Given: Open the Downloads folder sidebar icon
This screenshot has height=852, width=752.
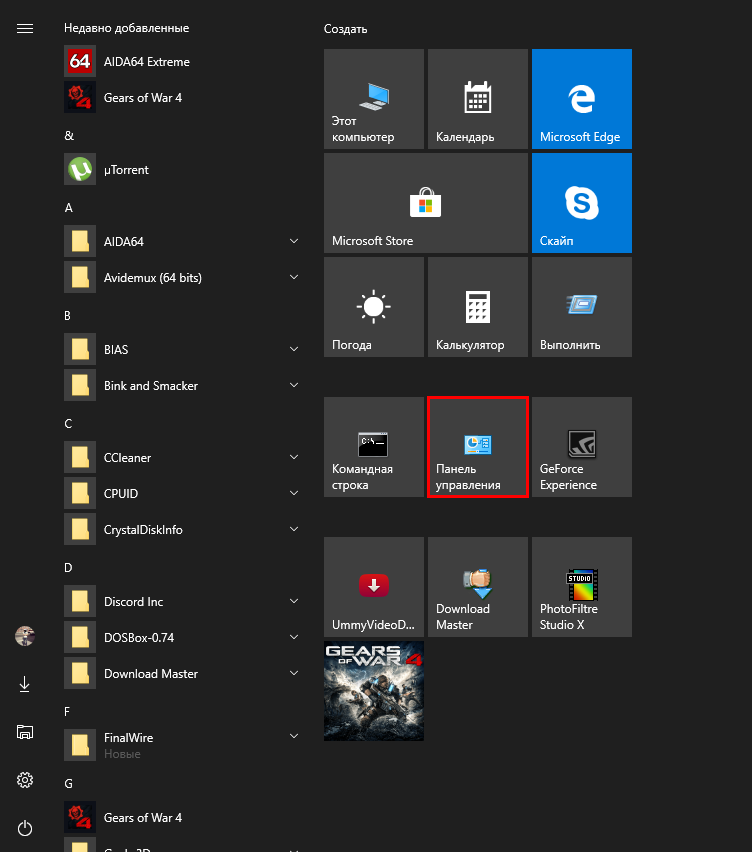Looking at the screenshot, I should pyautogui.click(x=25, y=684).
